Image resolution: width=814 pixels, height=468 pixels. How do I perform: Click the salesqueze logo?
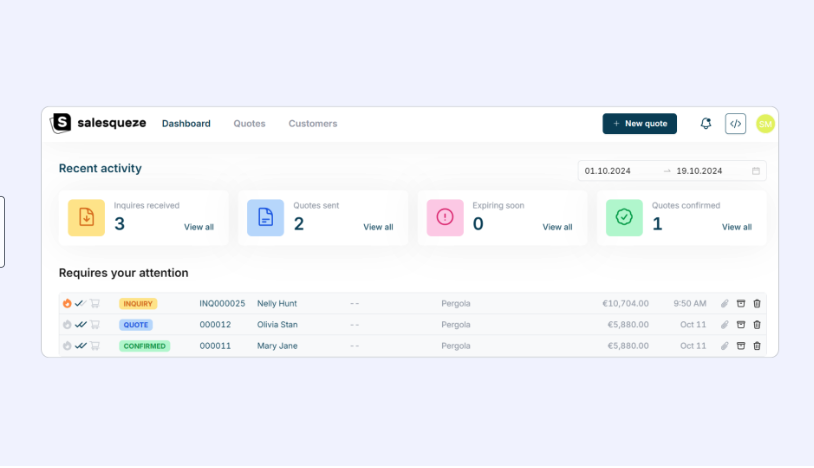[x=98, y=123]
